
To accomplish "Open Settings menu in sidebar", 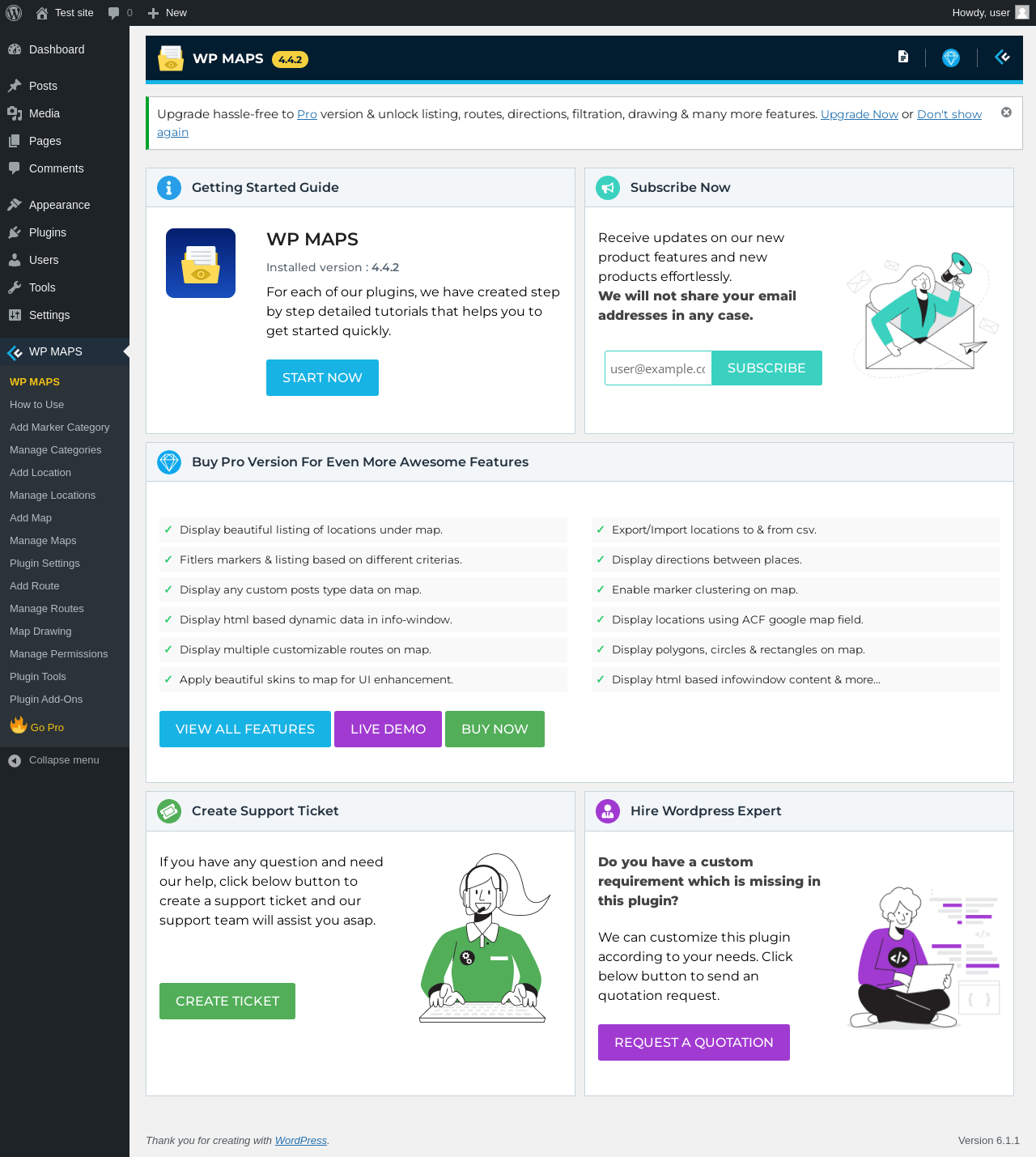I will [x=65, y=315].
